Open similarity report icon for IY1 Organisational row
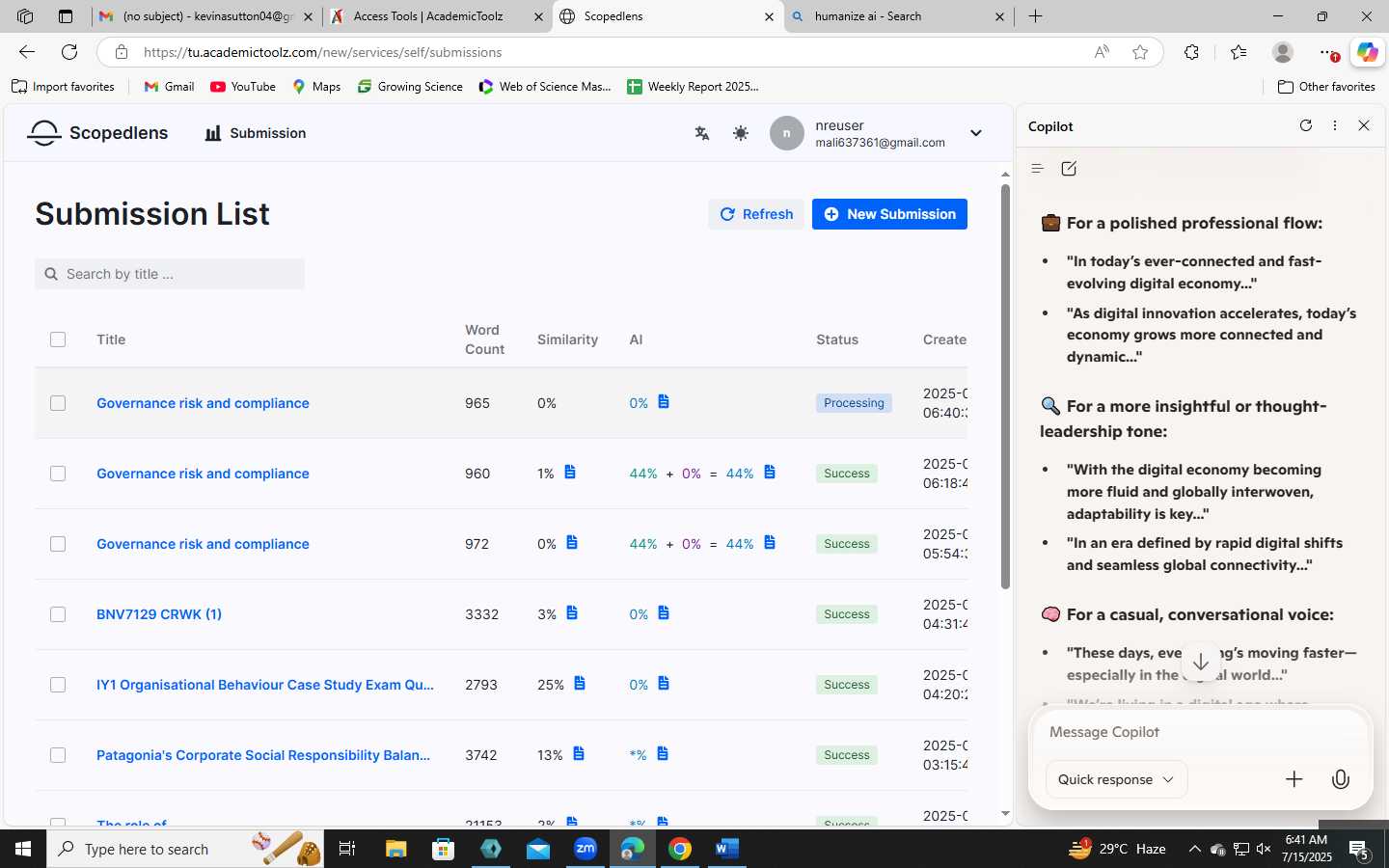Image resolution: width=1389 pixels, height=868 pixels. coord(580,683)
